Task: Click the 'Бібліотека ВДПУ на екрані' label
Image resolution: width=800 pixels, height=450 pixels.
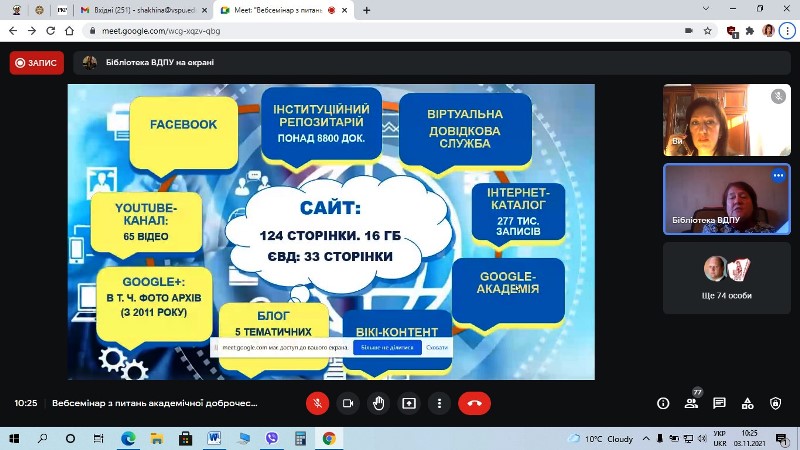Action: [x=160, y=62]
